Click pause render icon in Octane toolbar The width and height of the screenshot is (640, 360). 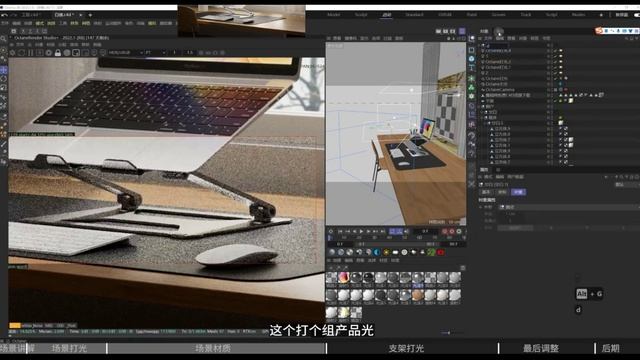tap(31, 53)
